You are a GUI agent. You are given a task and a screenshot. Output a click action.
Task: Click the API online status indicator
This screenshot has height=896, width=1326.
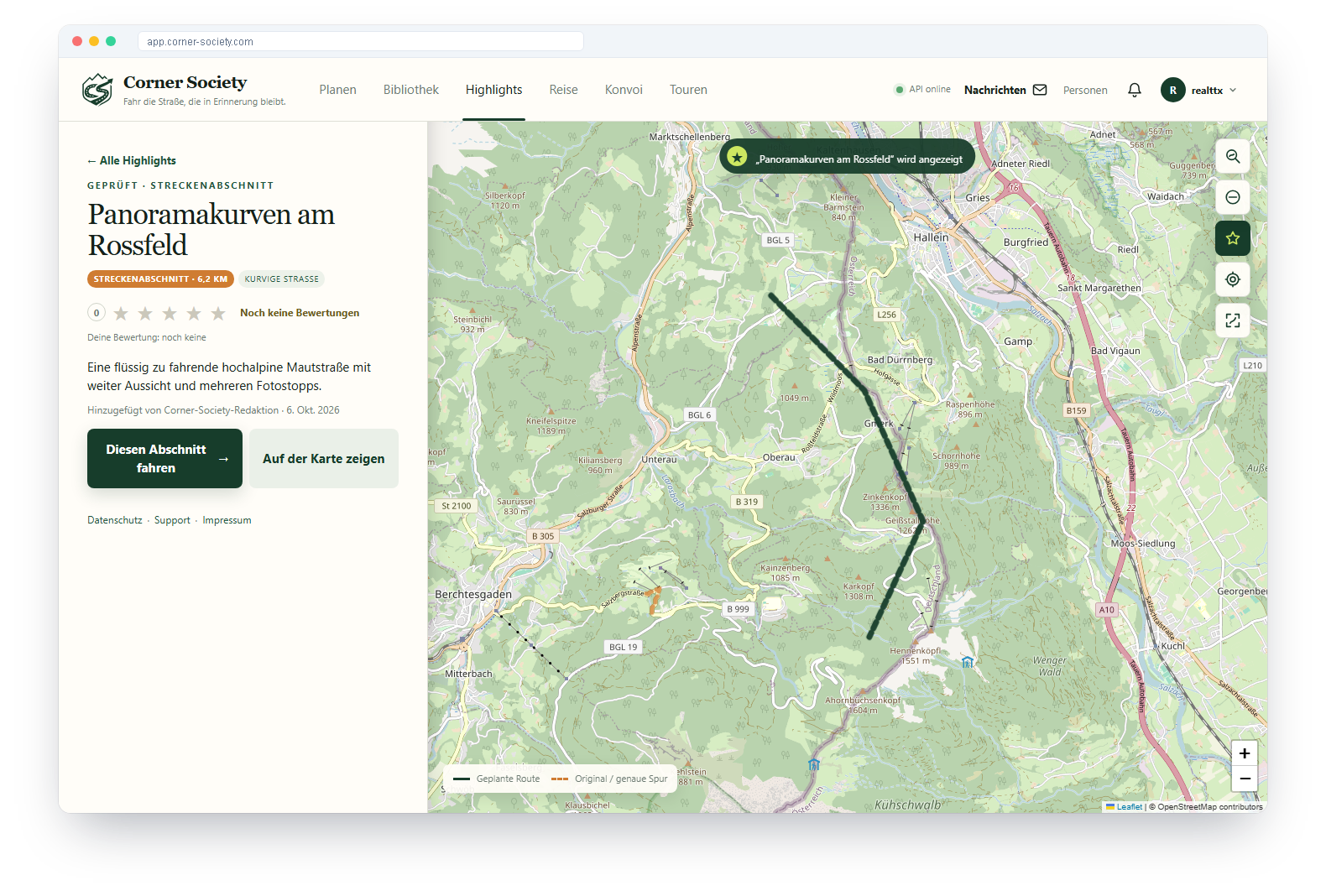click(x=923, y=90)
